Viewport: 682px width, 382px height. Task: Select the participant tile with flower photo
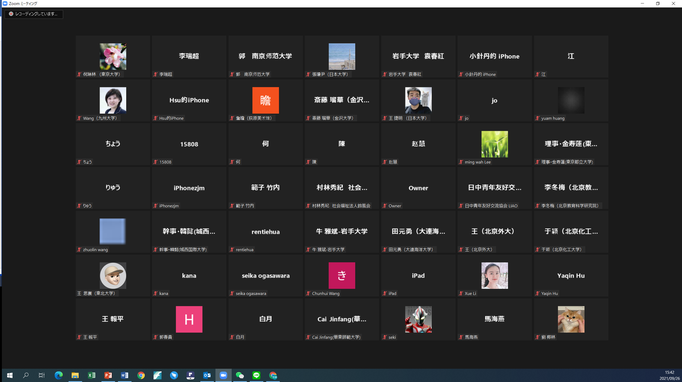pos(113,57)
